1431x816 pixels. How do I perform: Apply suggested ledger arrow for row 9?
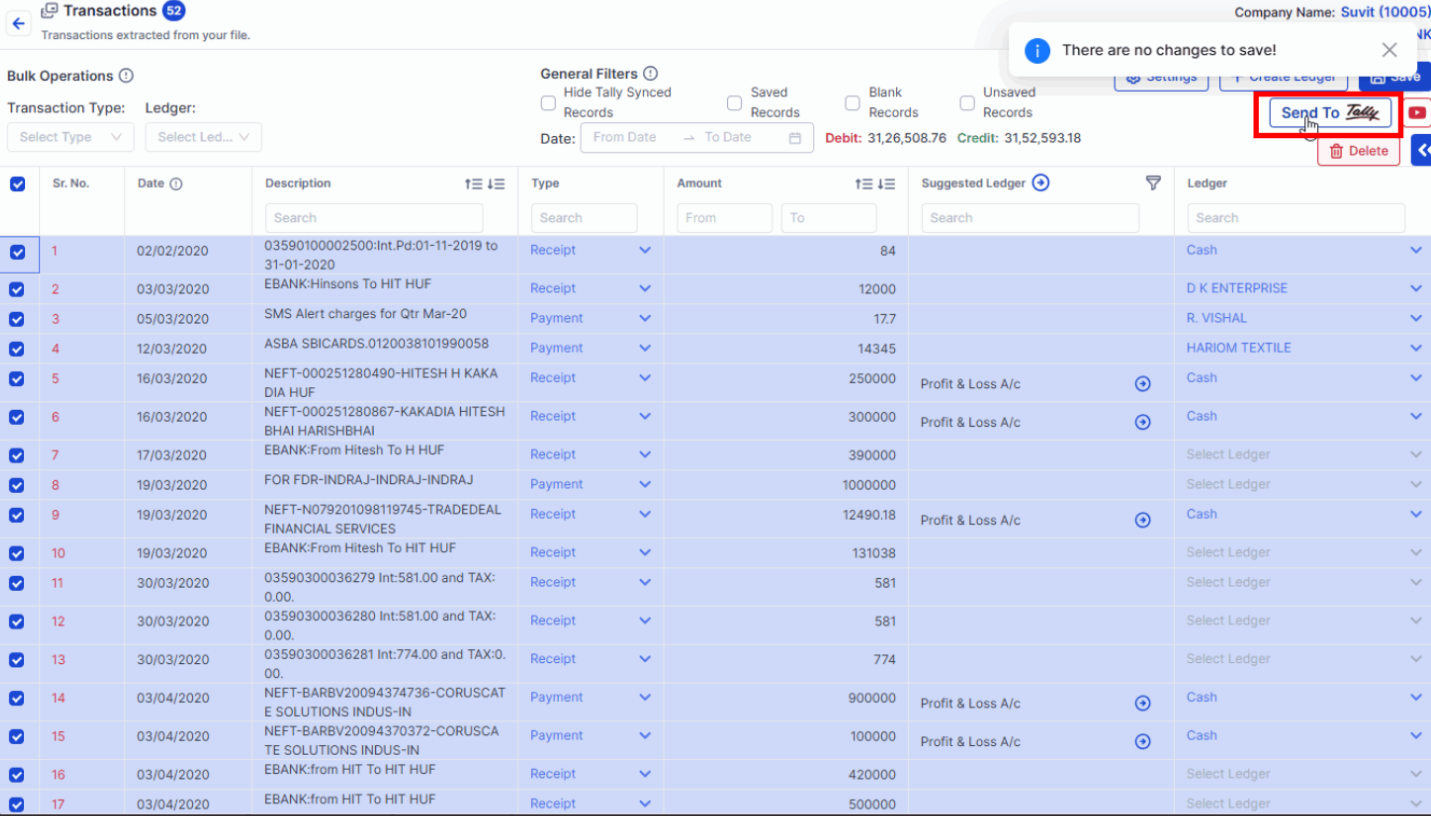[1143, 520]
